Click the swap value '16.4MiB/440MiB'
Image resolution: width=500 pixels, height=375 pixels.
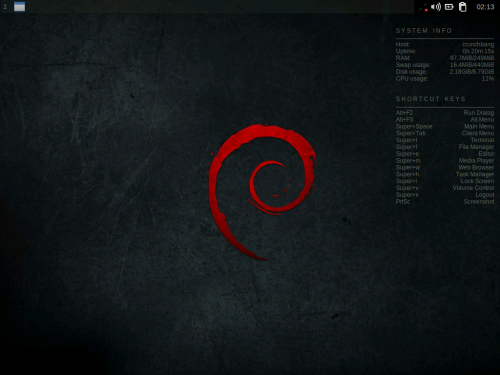click(x=472, y=65)
